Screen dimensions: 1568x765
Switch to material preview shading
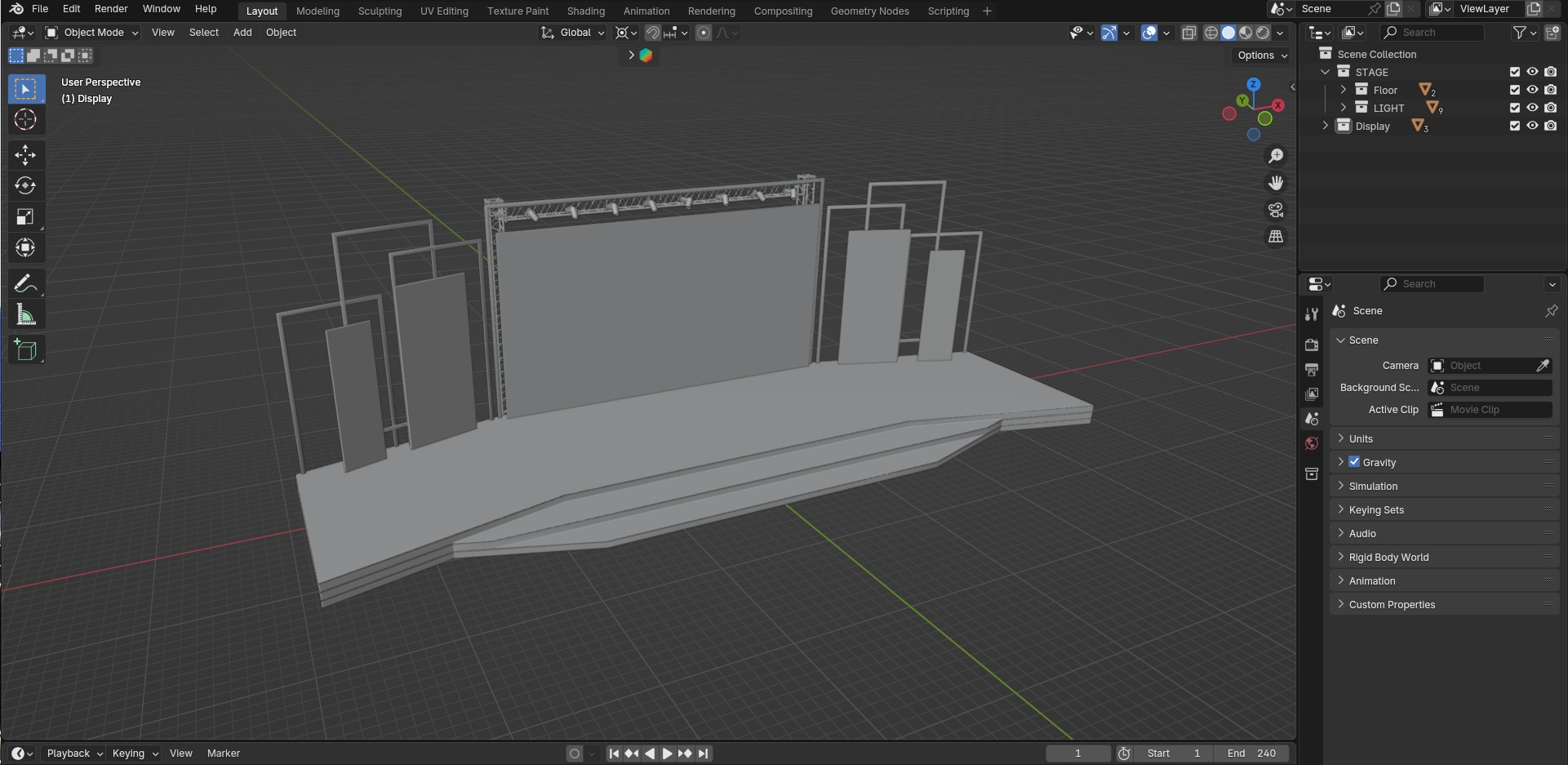tap(1246, 33)
